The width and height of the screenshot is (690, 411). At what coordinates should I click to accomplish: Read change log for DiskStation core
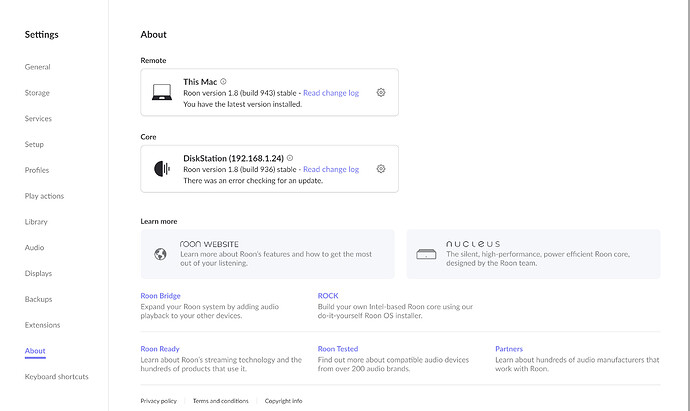[331, 169]
